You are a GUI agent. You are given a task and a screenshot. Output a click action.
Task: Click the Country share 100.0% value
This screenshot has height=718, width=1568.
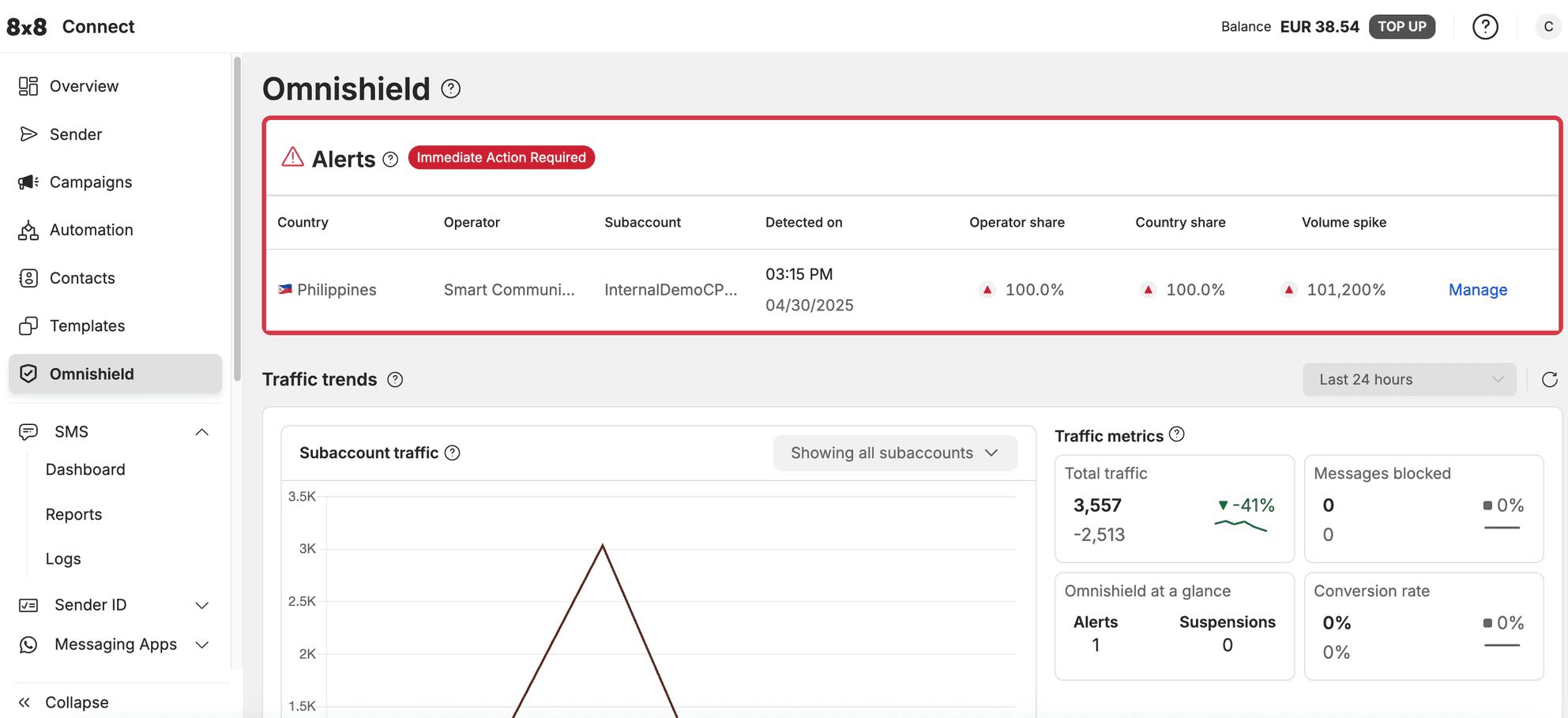click(x=1195, y=290)
